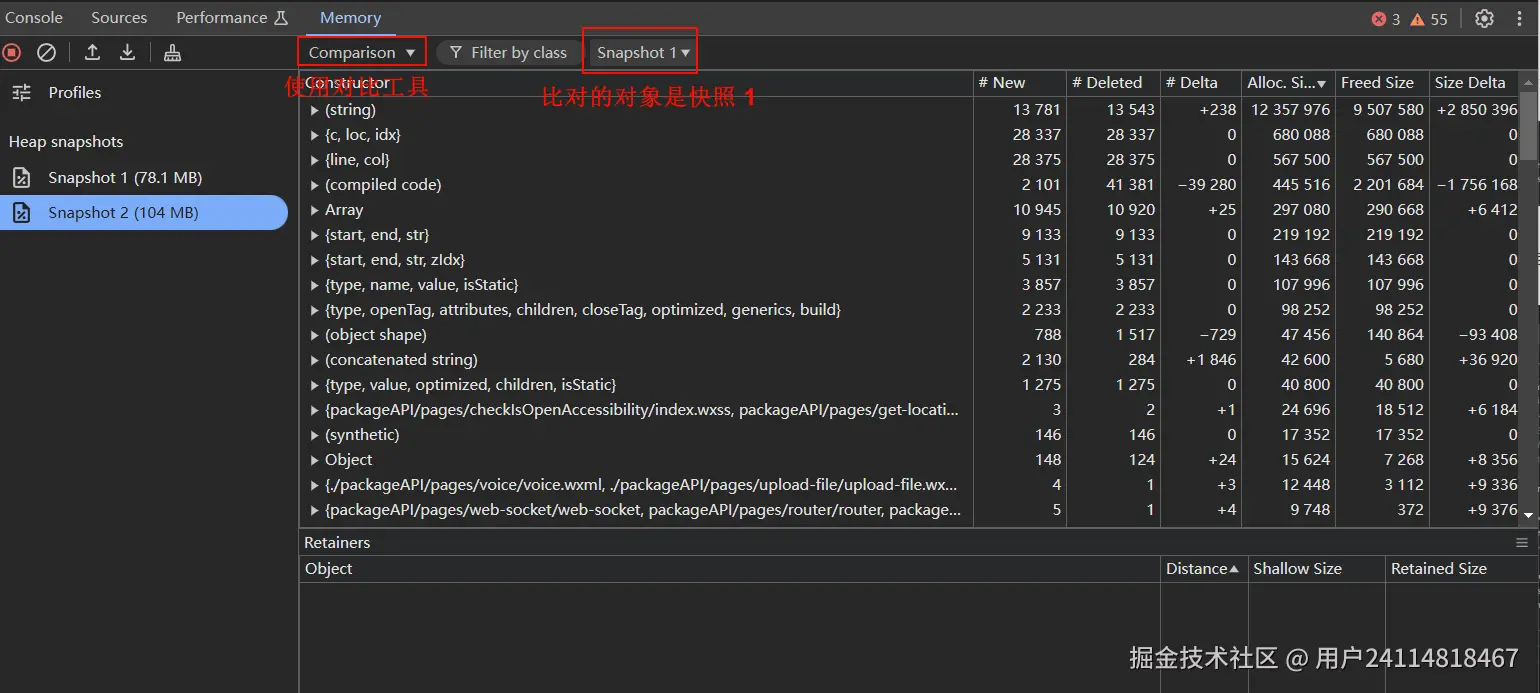
Task: Click the +2 850 396 size delta cell
Action: [x=1475, y=110]
